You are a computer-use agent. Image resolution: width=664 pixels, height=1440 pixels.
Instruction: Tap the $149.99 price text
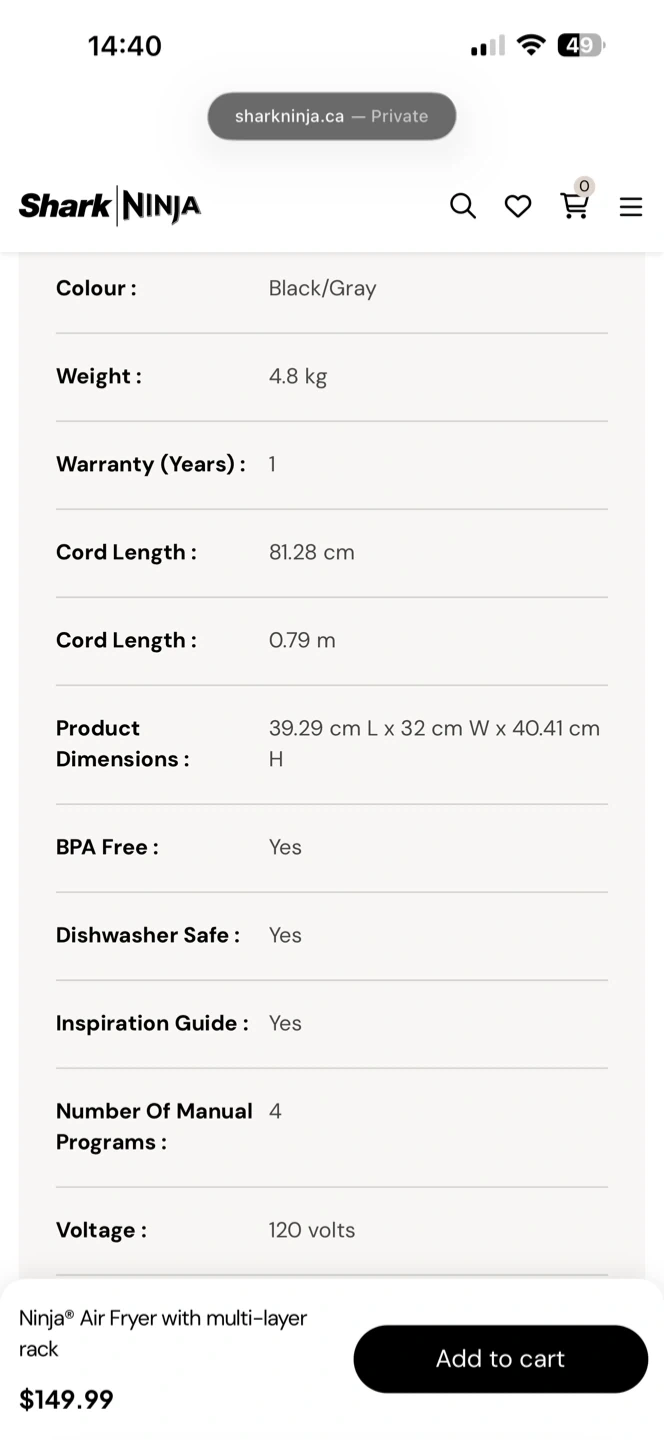66,1399
